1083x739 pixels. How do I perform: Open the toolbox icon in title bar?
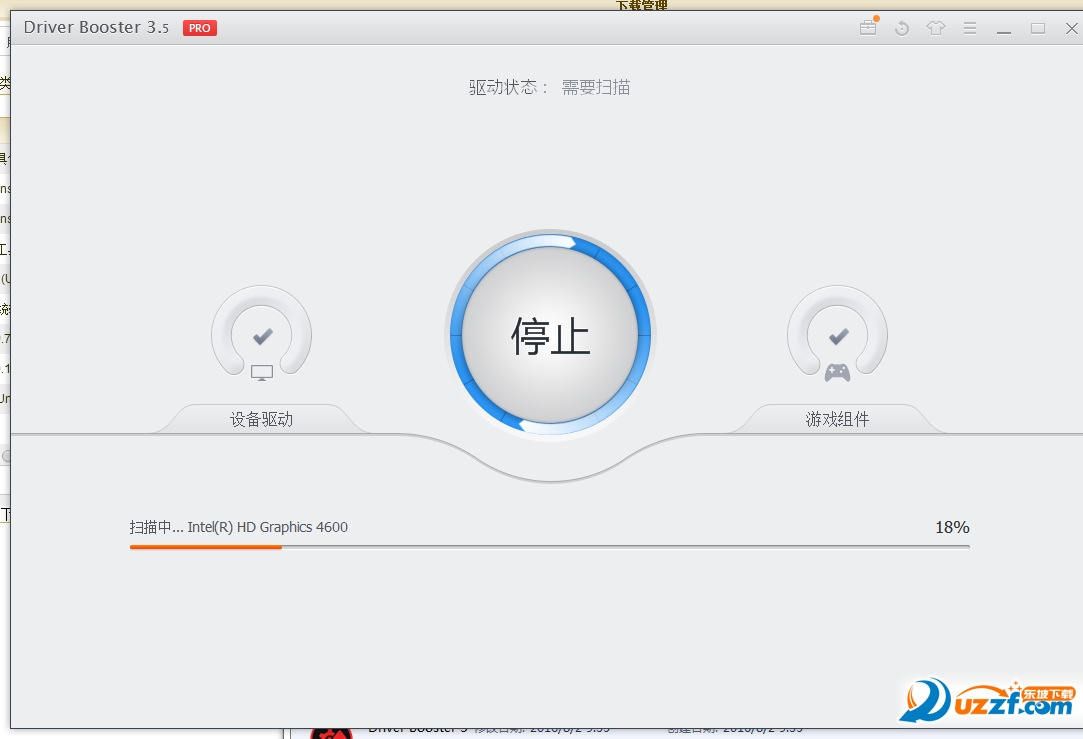(868, 28)
